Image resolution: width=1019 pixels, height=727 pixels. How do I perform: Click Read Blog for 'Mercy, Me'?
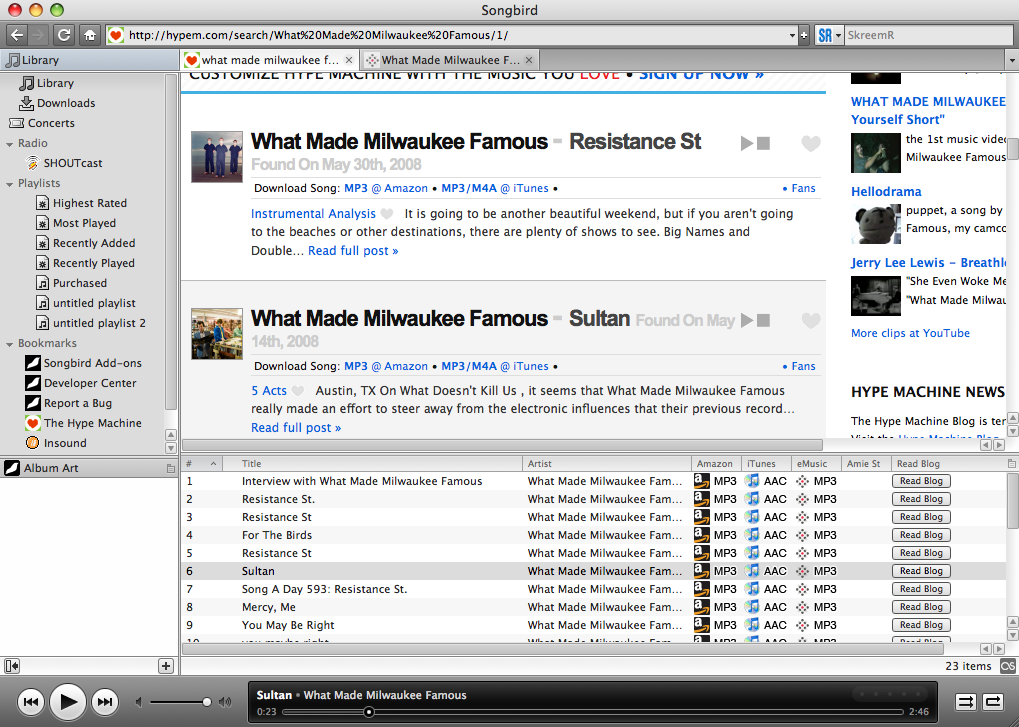[x=921, y=607]
